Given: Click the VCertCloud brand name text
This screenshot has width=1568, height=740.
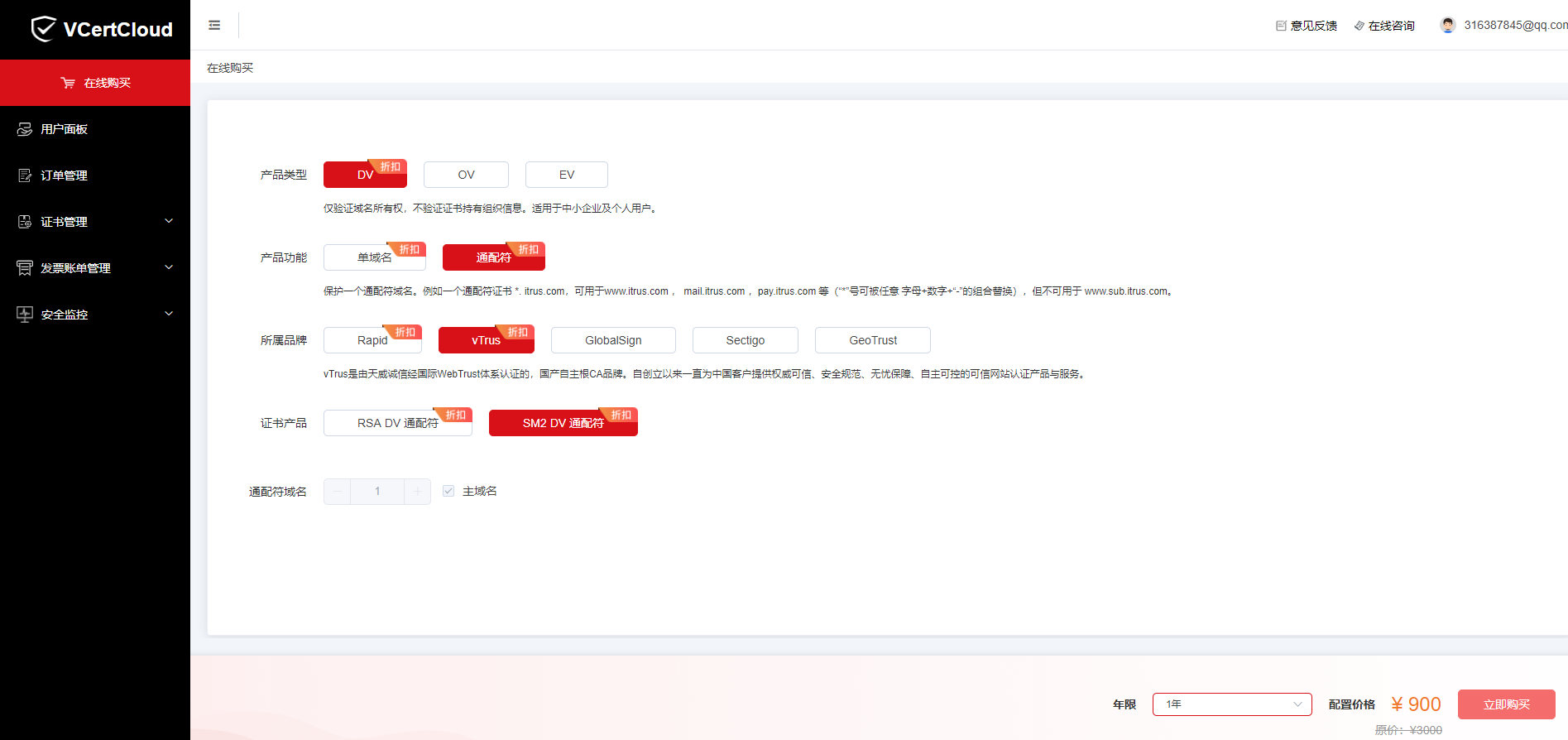Looking at the screenshot, I should [x=118, y=30].
